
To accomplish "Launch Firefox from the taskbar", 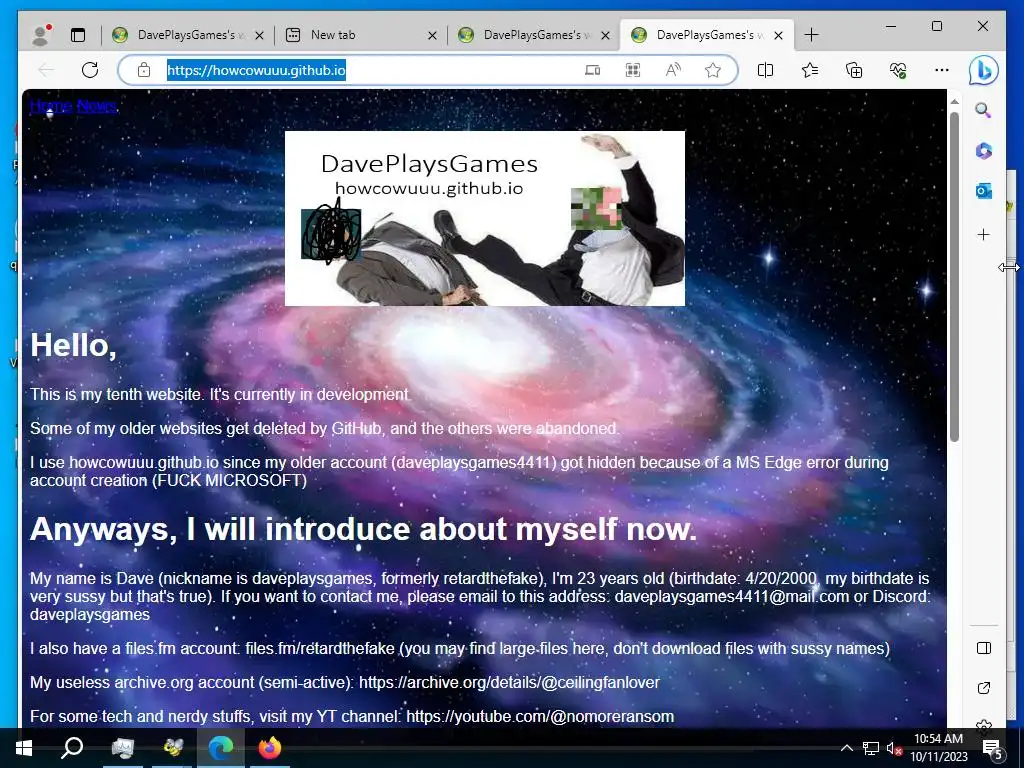I will [x=270, y=748].
